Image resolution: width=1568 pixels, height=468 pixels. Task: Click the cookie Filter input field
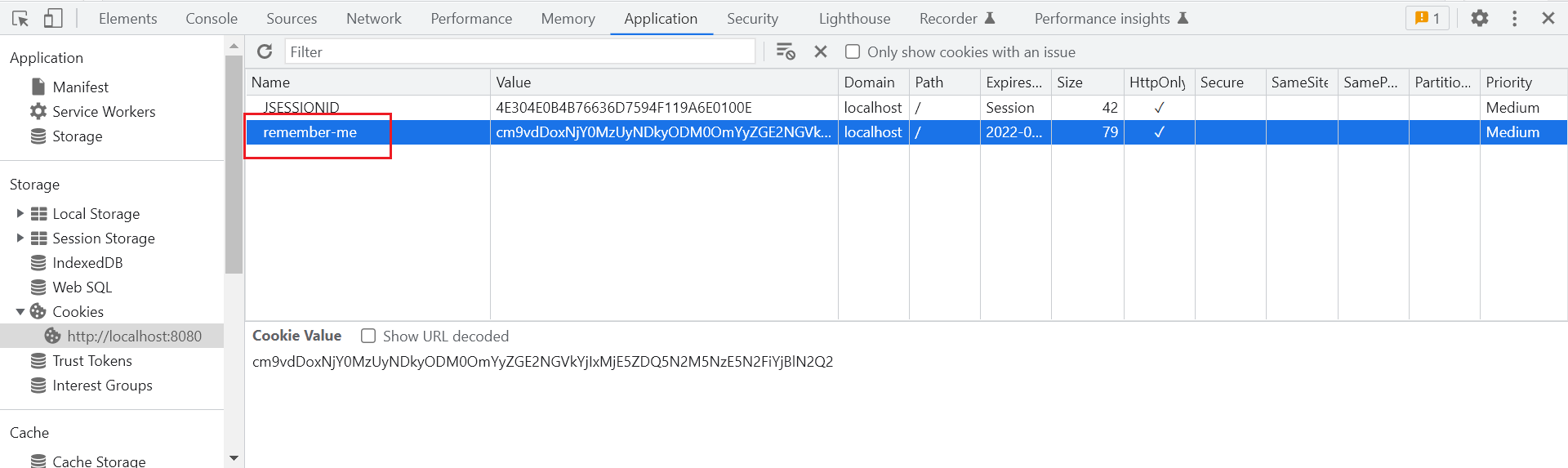[519, 52]
